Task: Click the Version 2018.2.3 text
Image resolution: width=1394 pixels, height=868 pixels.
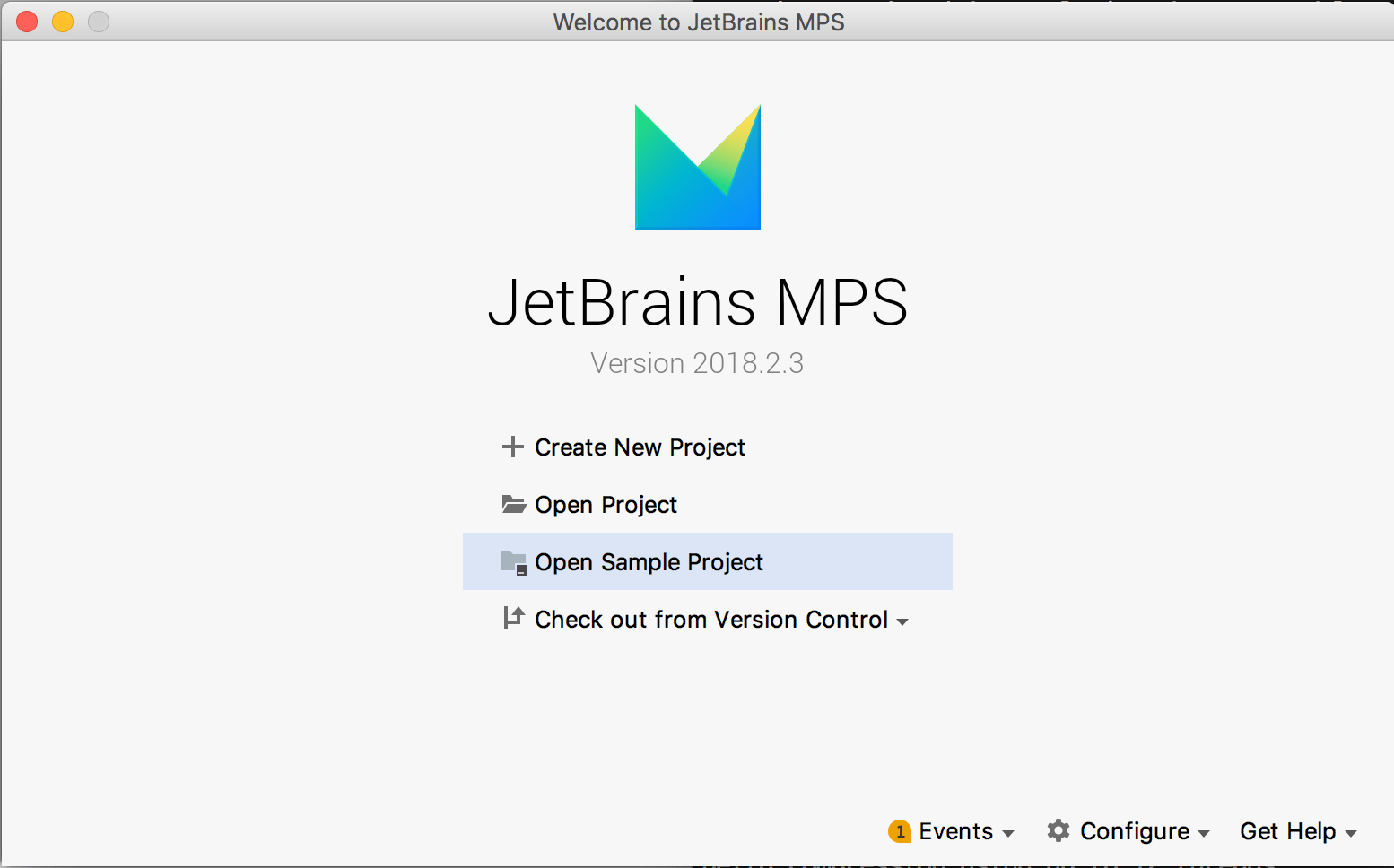Action: click(x=697, y=362)
